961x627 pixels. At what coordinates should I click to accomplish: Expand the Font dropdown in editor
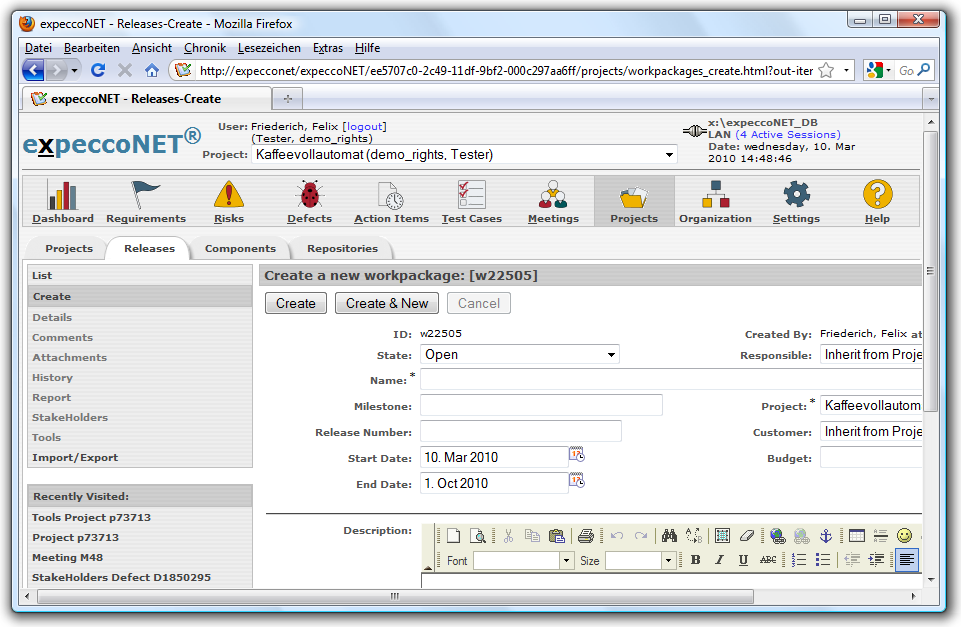point(566,561)
